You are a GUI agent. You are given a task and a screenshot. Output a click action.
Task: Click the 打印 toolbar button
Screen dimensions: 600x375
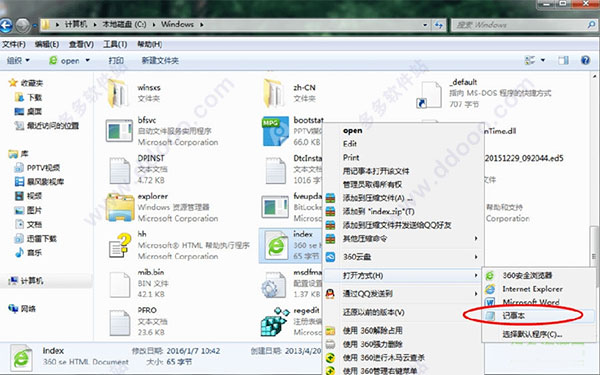116,60
